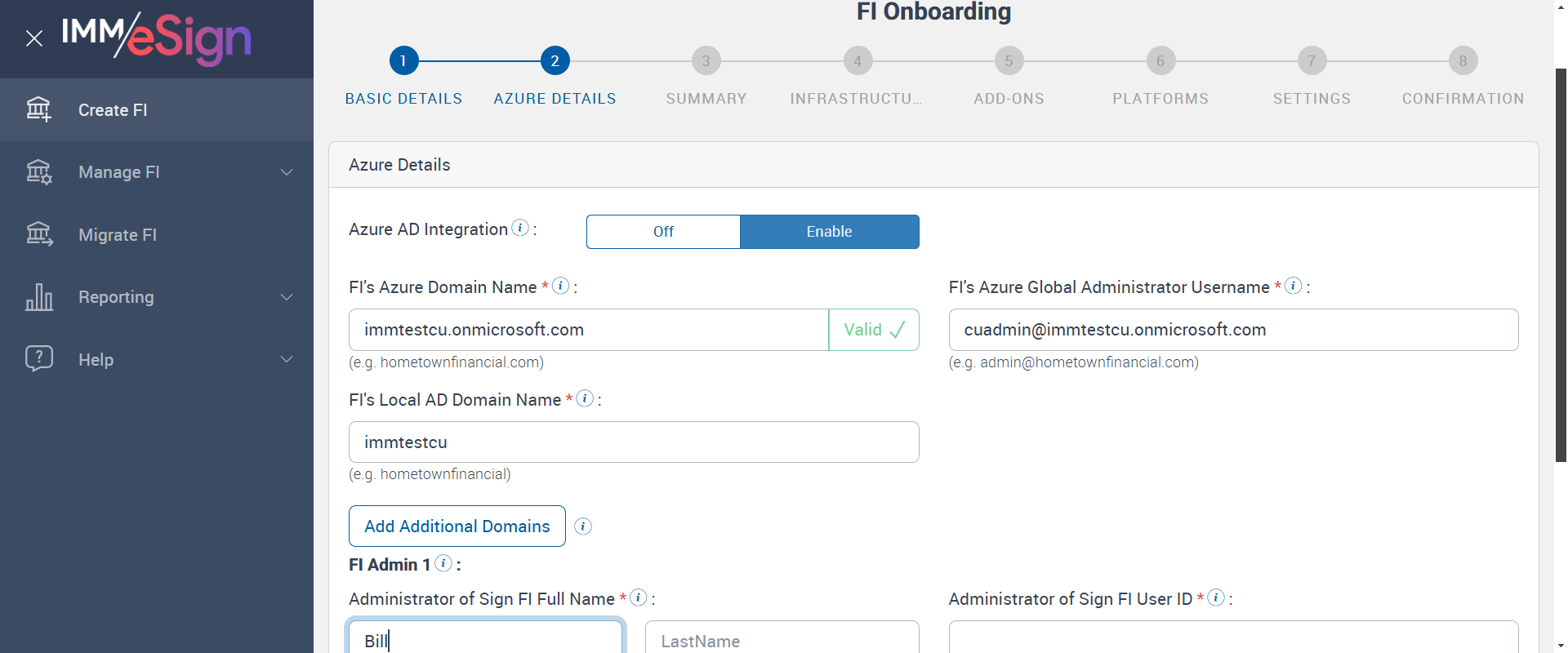
Task: Click info icon beside FI's Local AD Domain Name
Action: [585, 398]
